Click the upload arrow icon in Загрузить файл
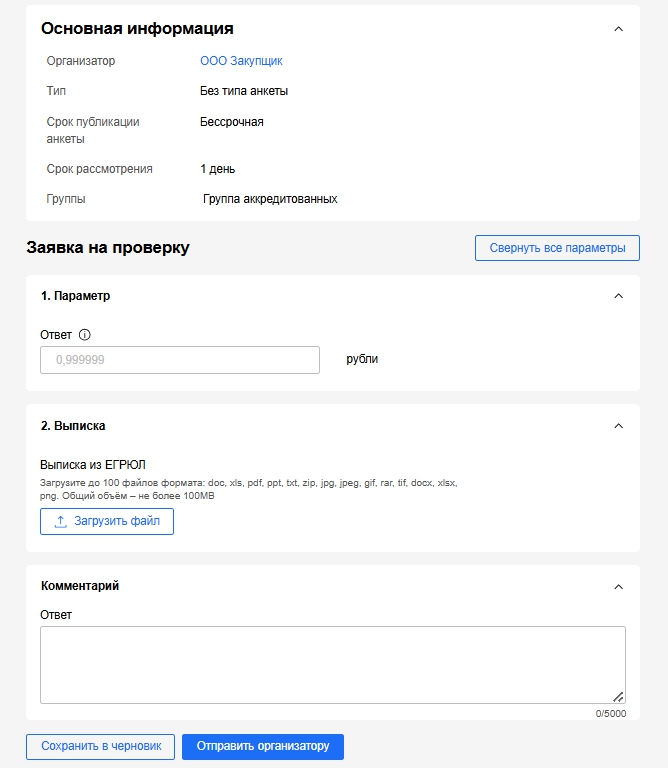This screenshot has width=668, height=768. coord(61,522)
